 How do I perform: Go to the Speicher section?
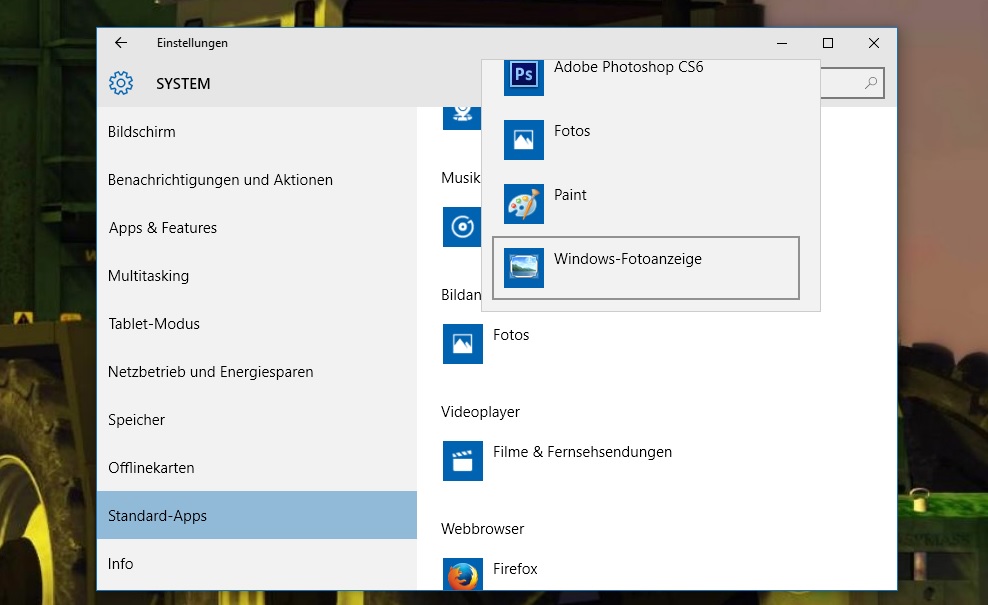(x=136, y=420)
